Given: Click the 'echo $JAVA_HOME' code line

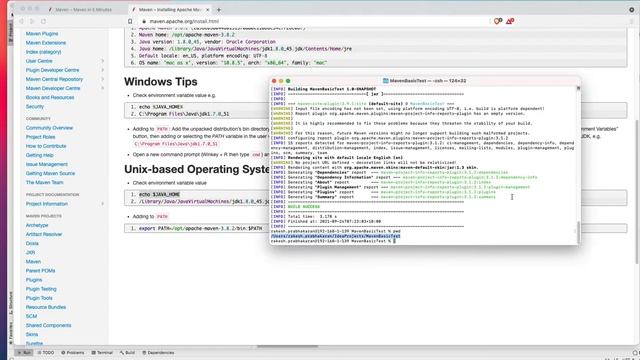Looking at the screenshot, I should (x=160, y=194).
